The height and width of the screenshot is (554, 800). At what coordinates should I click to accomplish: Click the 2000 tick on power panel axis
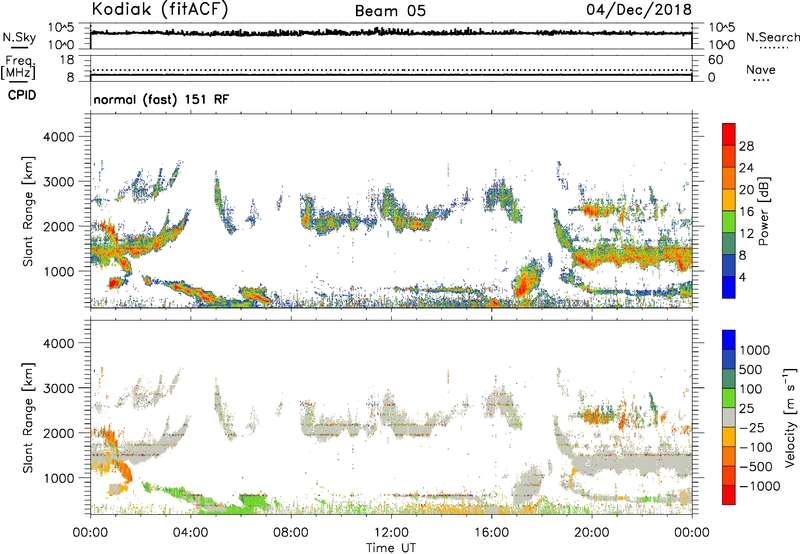coord(58,226)
